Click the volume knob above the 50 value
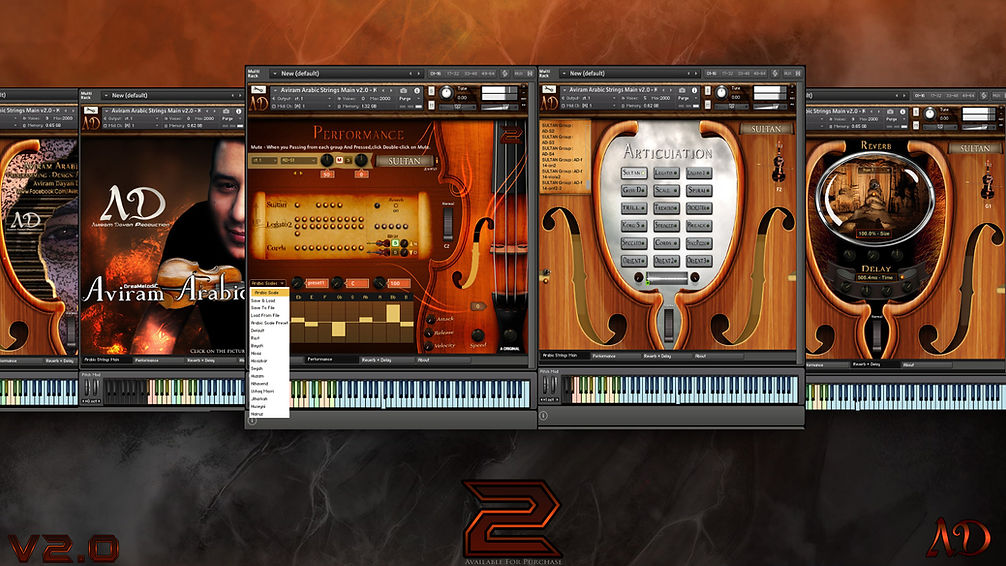The height and width of the screenshot is (566, 1006). point(327,160)
